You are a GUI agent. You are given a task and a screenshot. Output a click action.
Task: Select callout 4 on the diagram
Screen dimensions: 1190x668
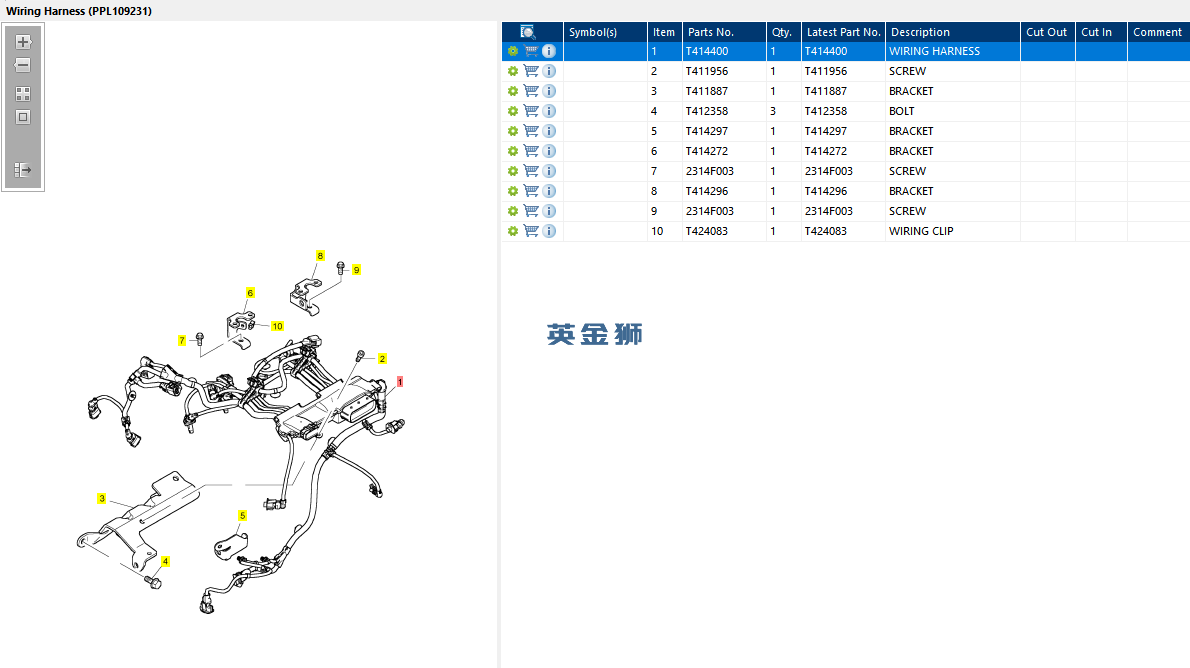pyautogui.click(x=165, y=562)
